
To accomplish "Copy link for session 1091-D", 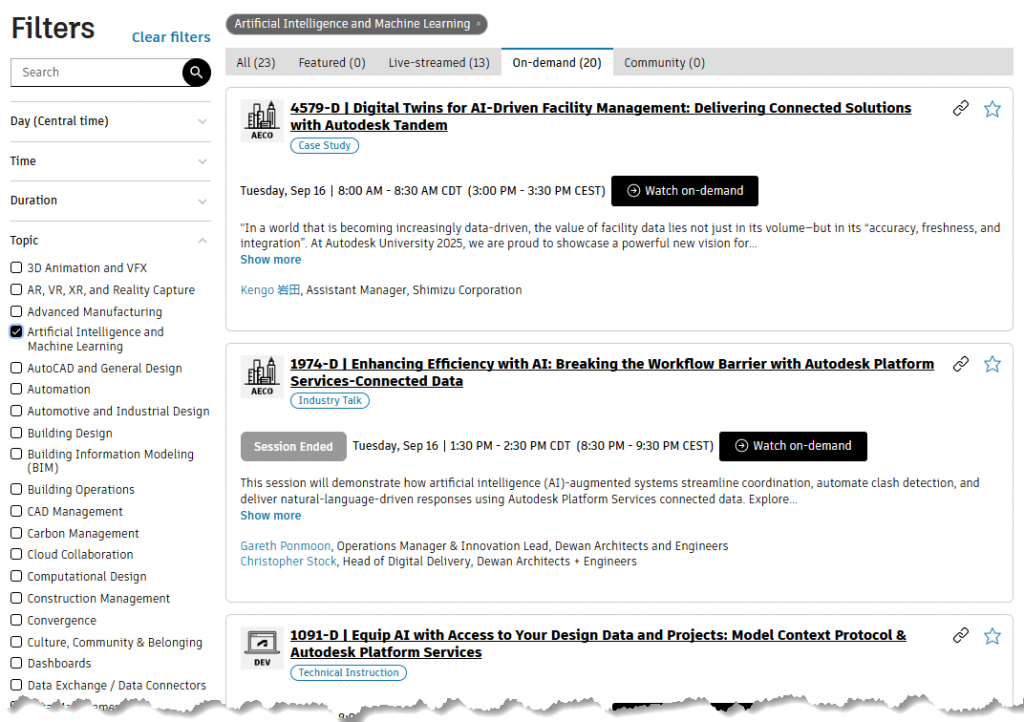I will coord(960,635).
